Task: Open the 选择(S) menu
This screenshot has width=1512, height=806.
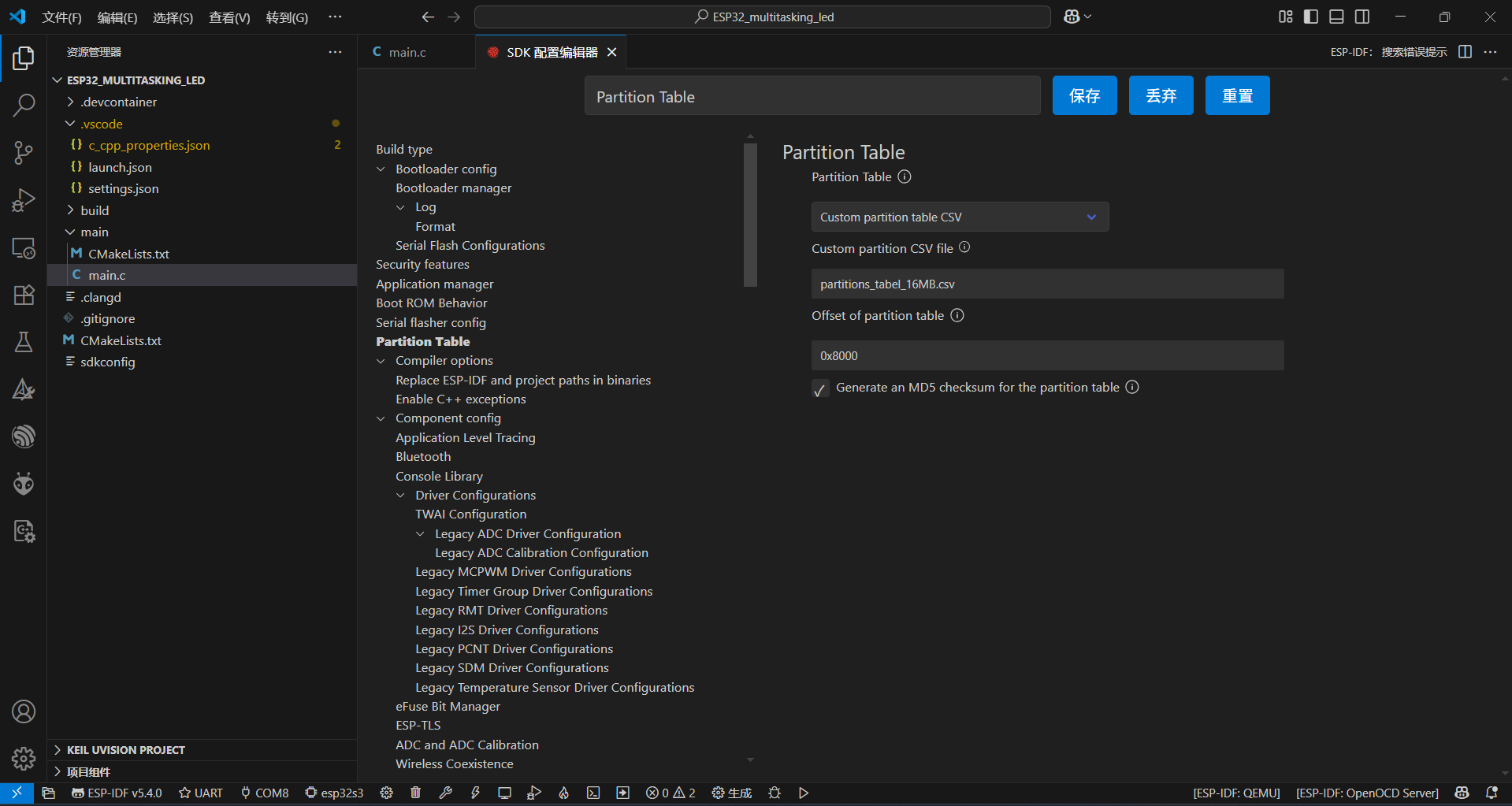Action: (x=173, y=17)
